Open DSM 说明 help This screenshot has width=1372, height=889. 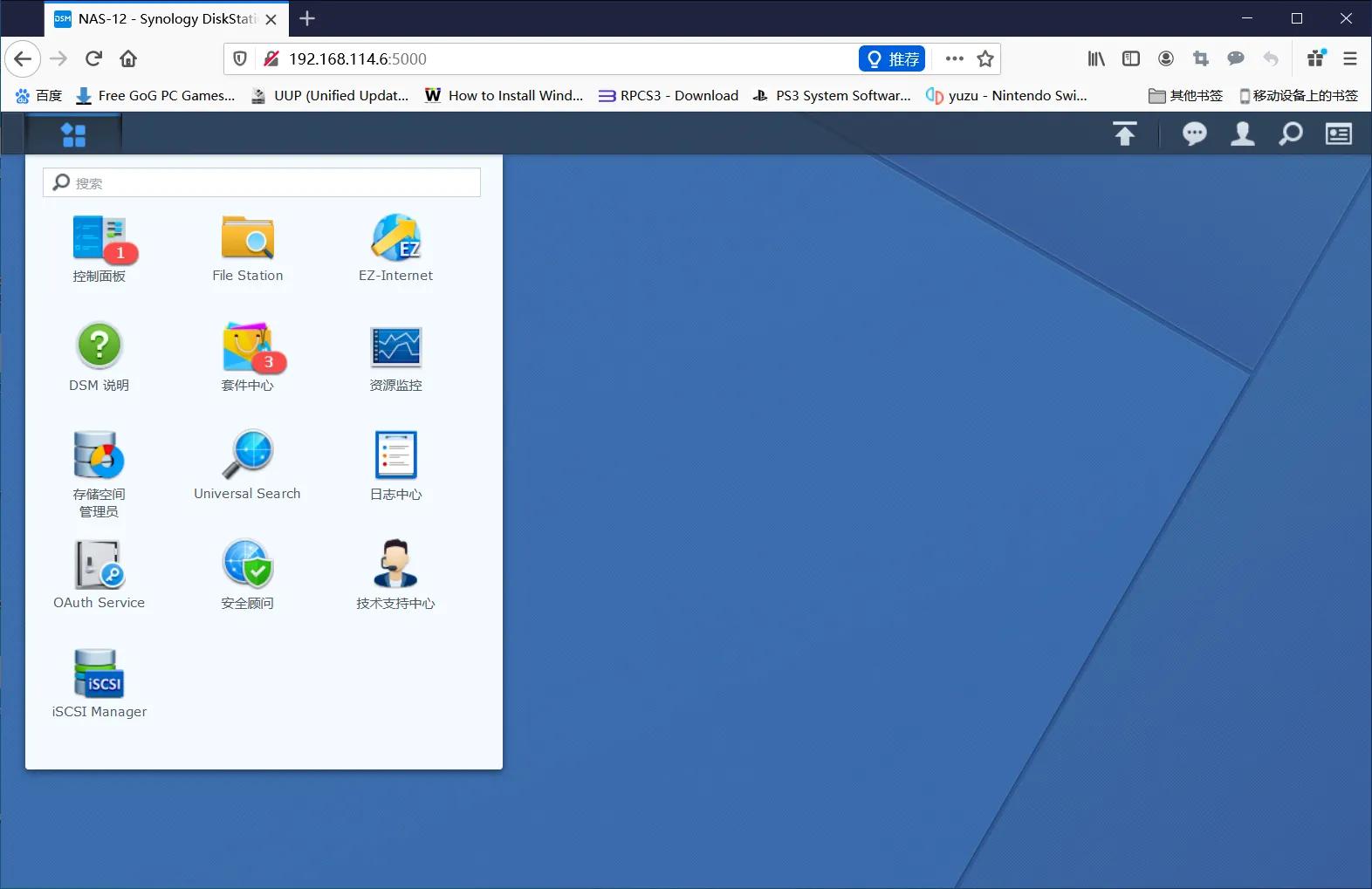tap(99, 358)
